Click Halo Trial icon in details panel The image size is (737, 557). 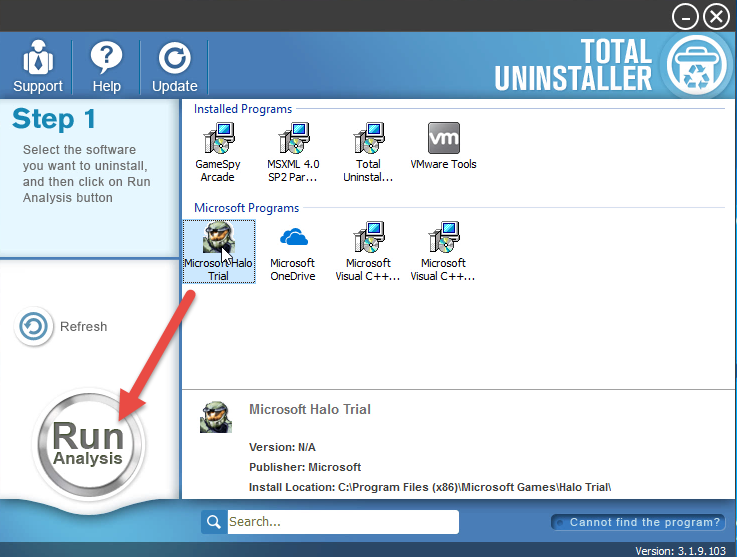click(216, 417)
